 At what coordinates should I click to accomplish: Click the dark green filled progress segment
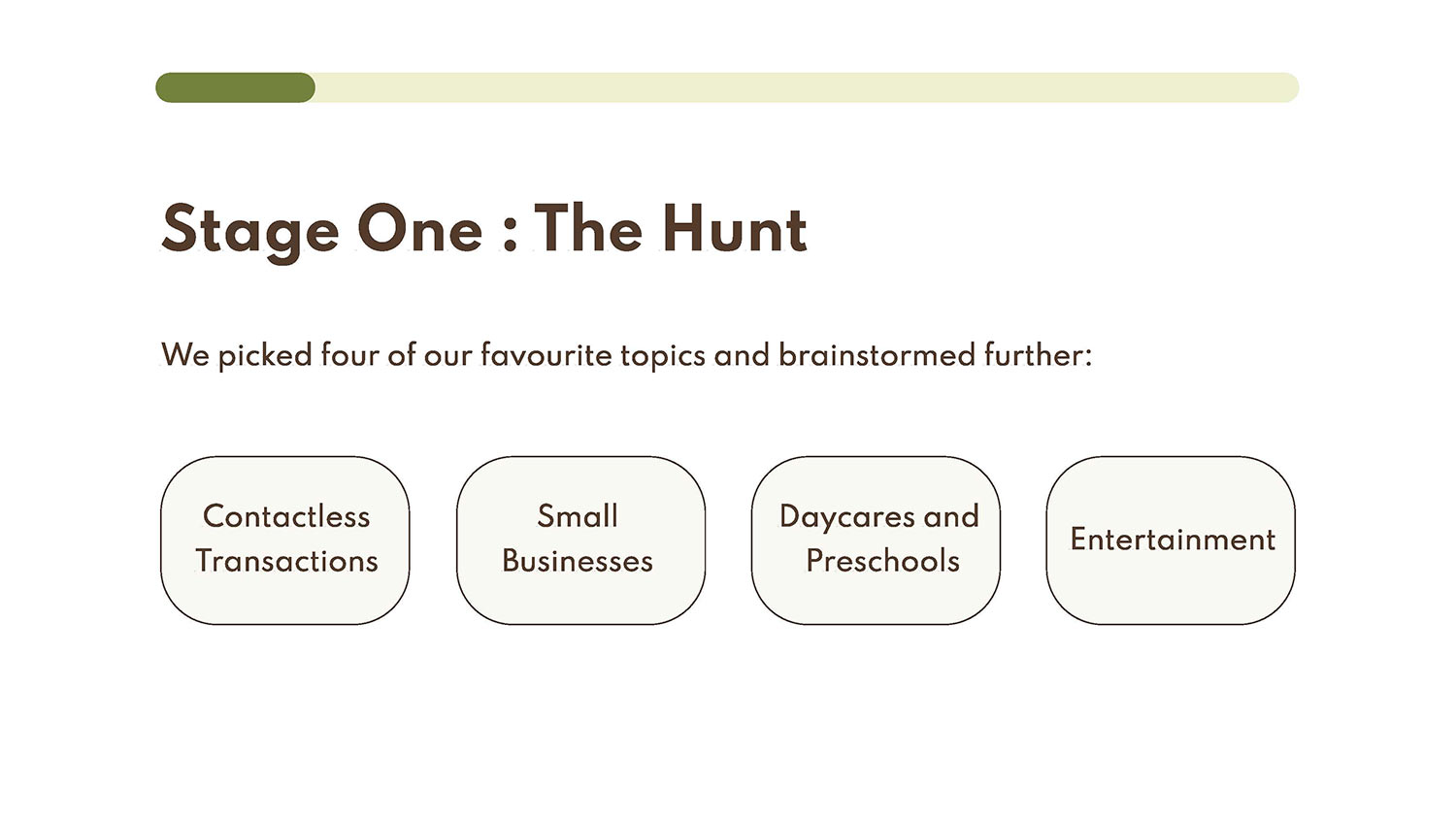(x=235, y=87)
